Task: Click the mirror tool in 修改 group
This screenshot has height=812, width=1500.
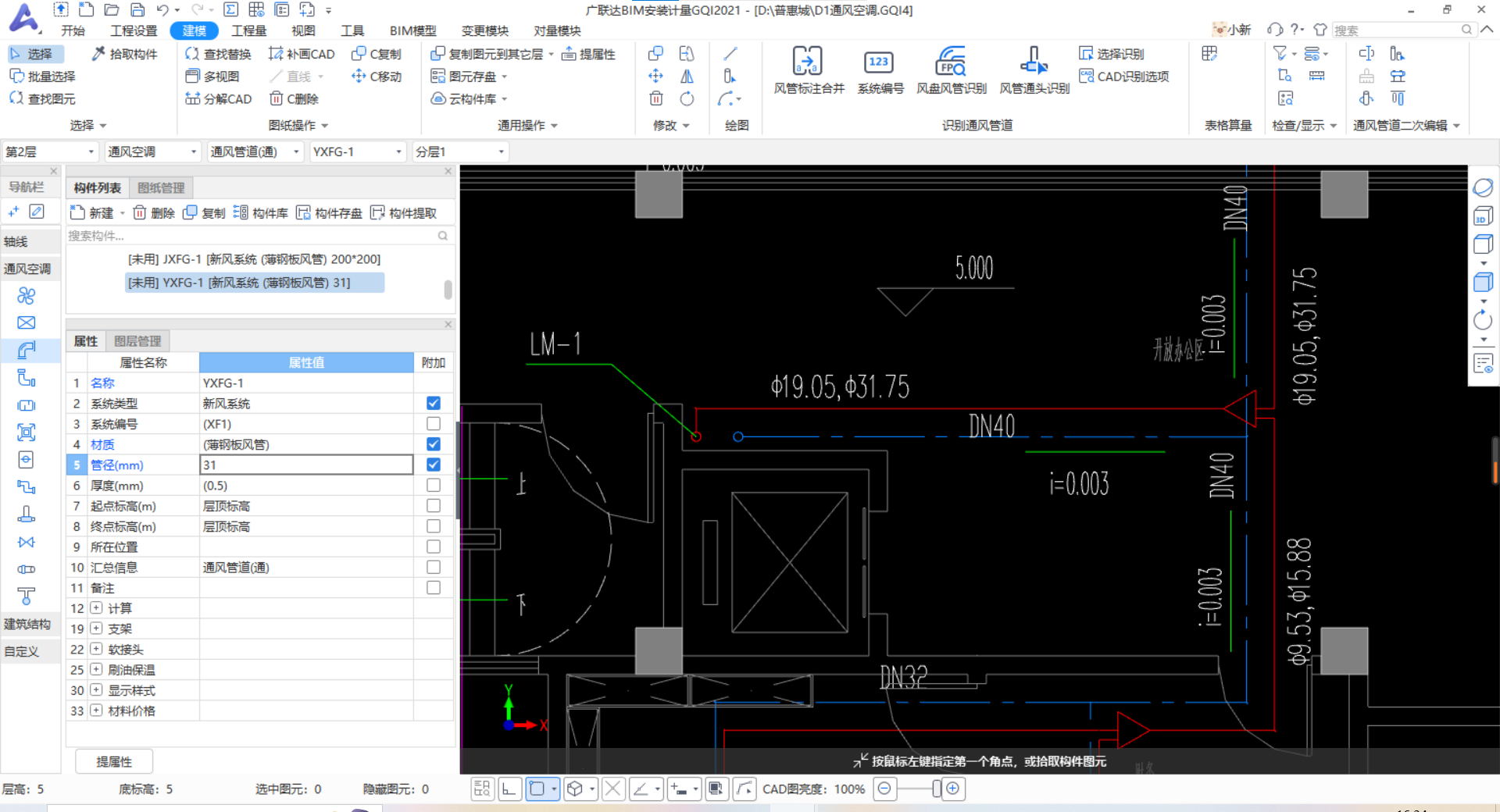Action: coord(687,77)
